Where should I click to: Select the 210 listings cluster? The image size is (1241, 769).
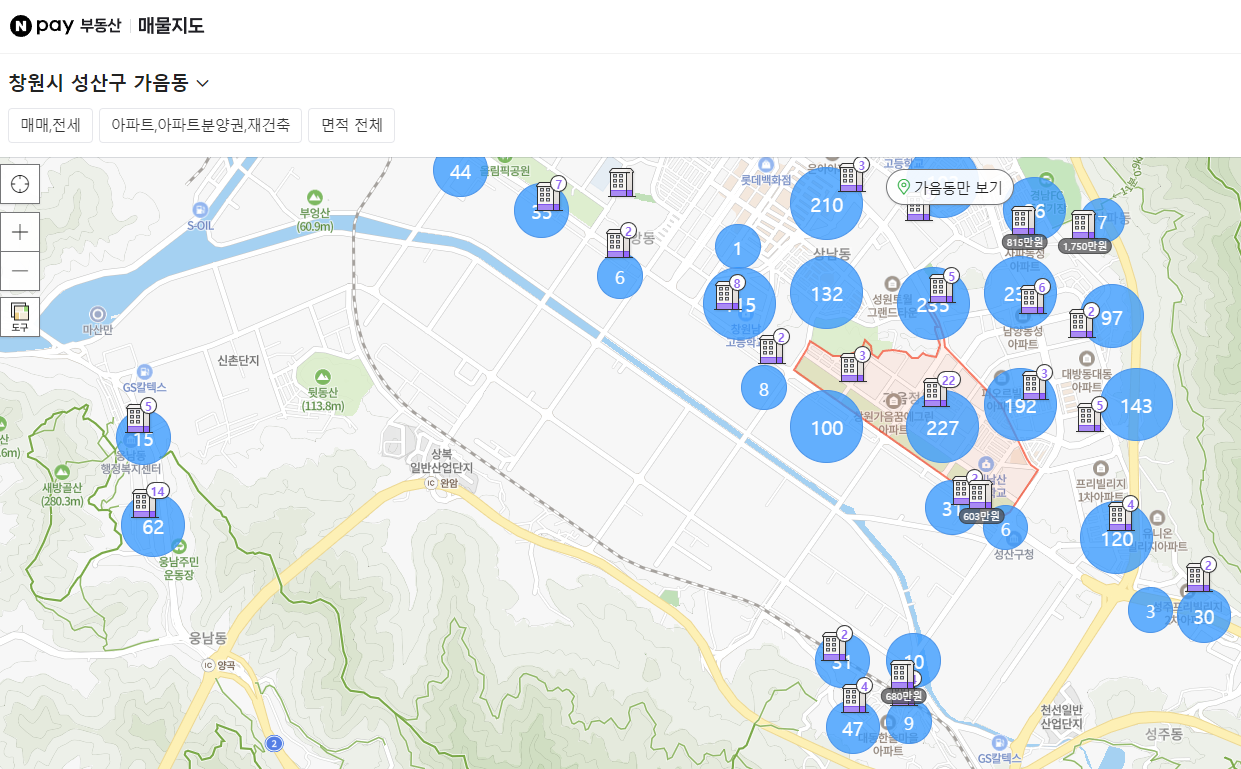pos(827,206)
